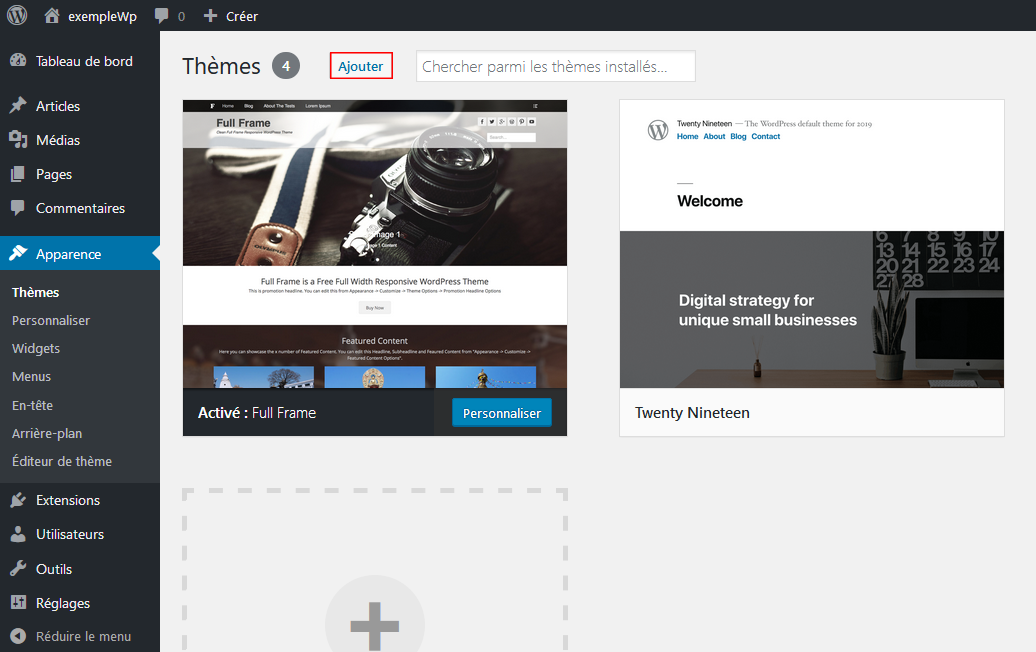This screenshot has height=652, width=1036.
Task: Focus the installed themes search field
Action: point(556,66)
